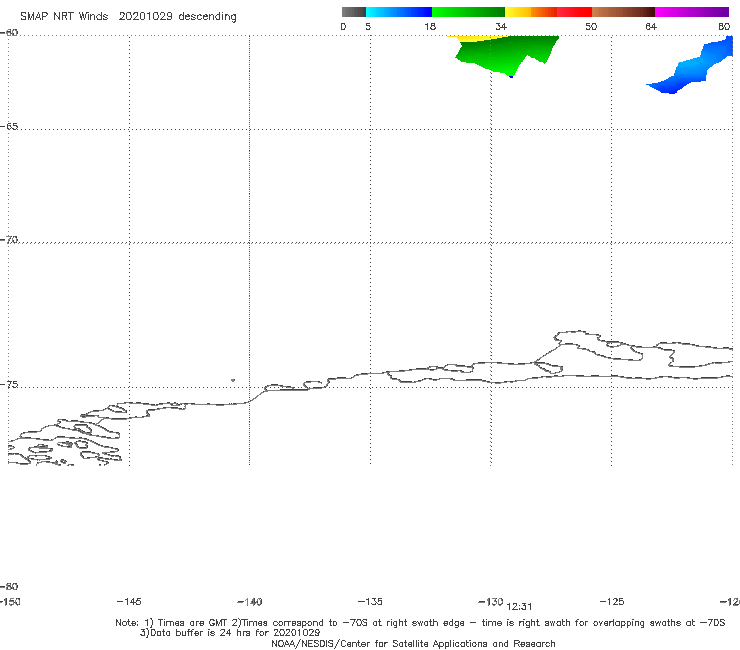Click the color bar label '34'
Viewport: 740px width, 650px height.
pyautogui.click(x=501, y=27)
